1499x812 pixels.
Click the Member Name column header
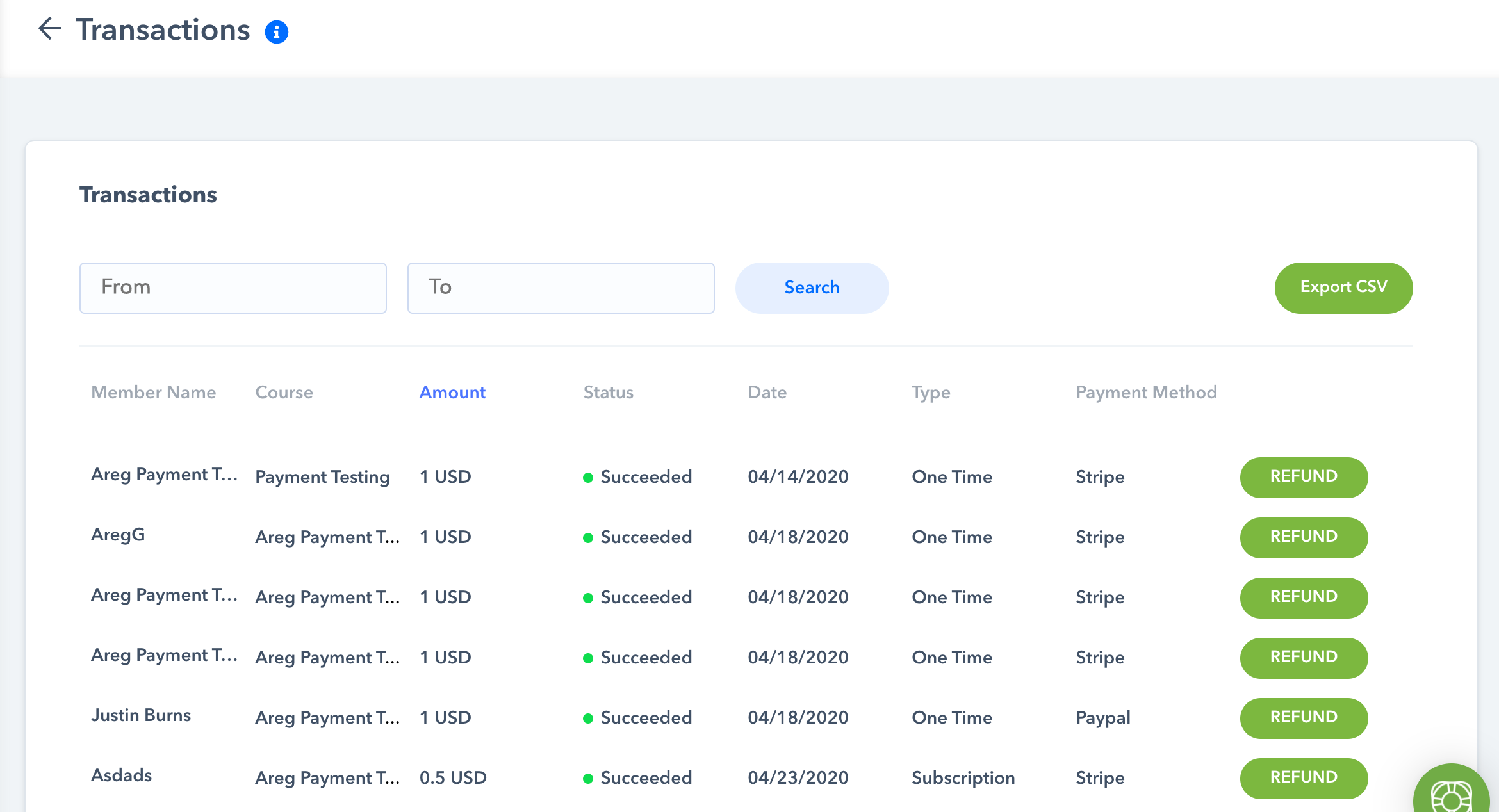point(154,392)
